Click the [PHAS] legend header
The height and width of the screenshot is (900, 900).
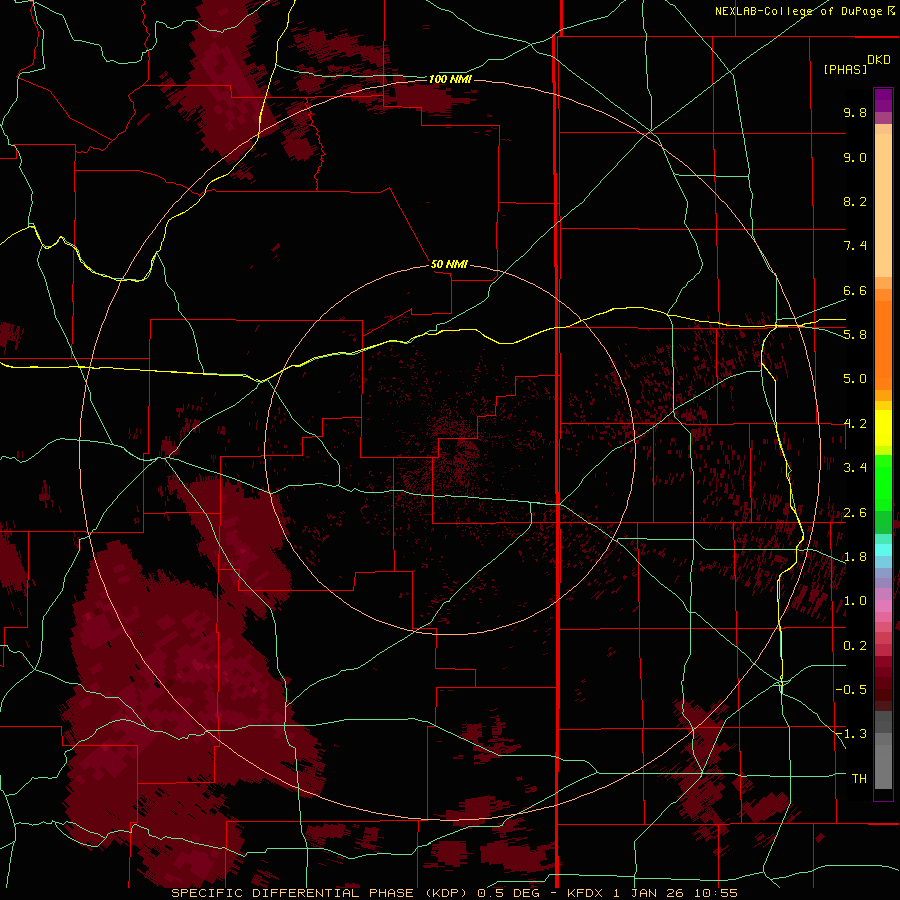(844, 69)
